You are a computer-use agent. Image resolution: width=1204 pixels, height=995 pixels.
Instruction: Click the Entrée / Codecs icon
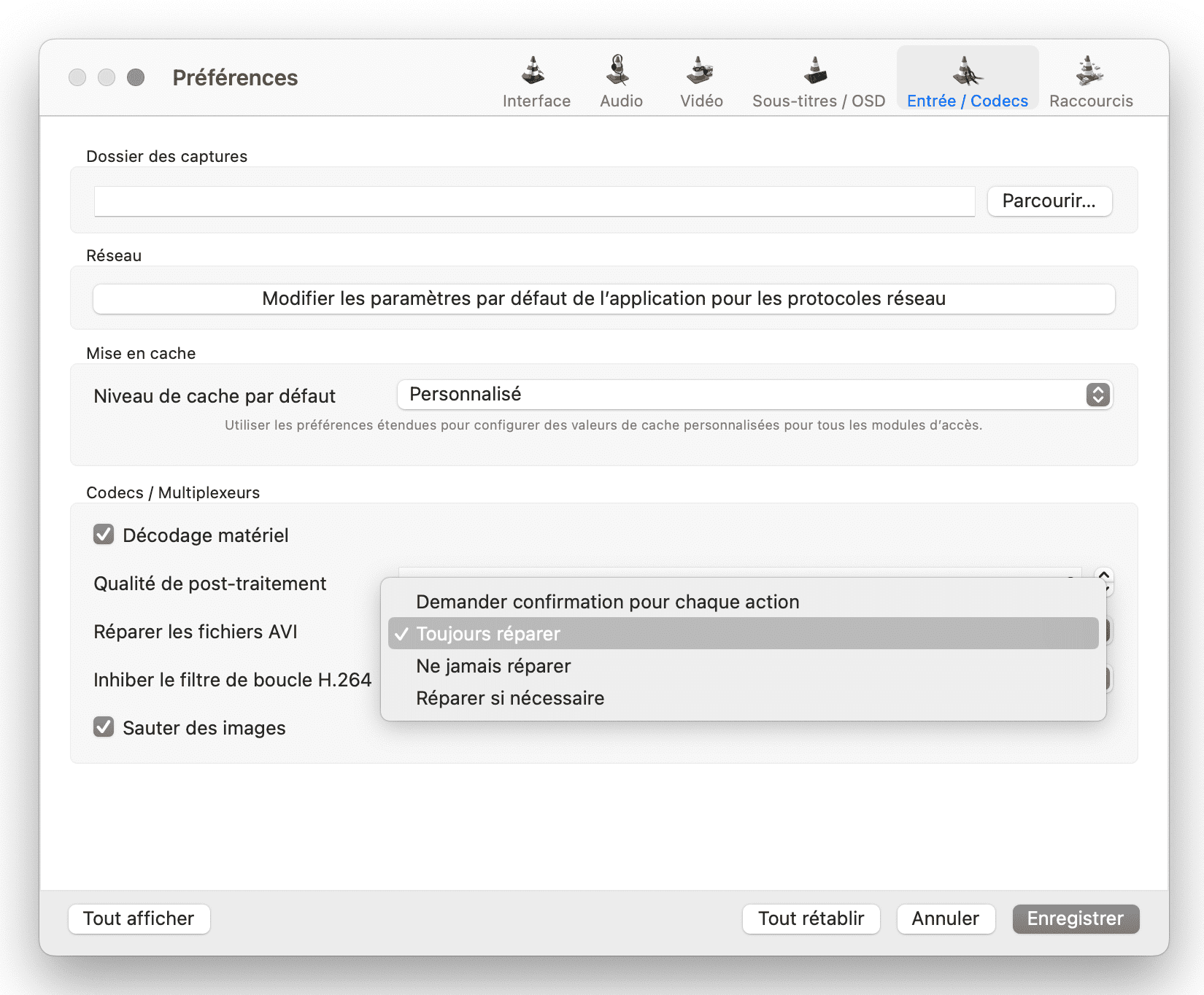pos(968,70)
